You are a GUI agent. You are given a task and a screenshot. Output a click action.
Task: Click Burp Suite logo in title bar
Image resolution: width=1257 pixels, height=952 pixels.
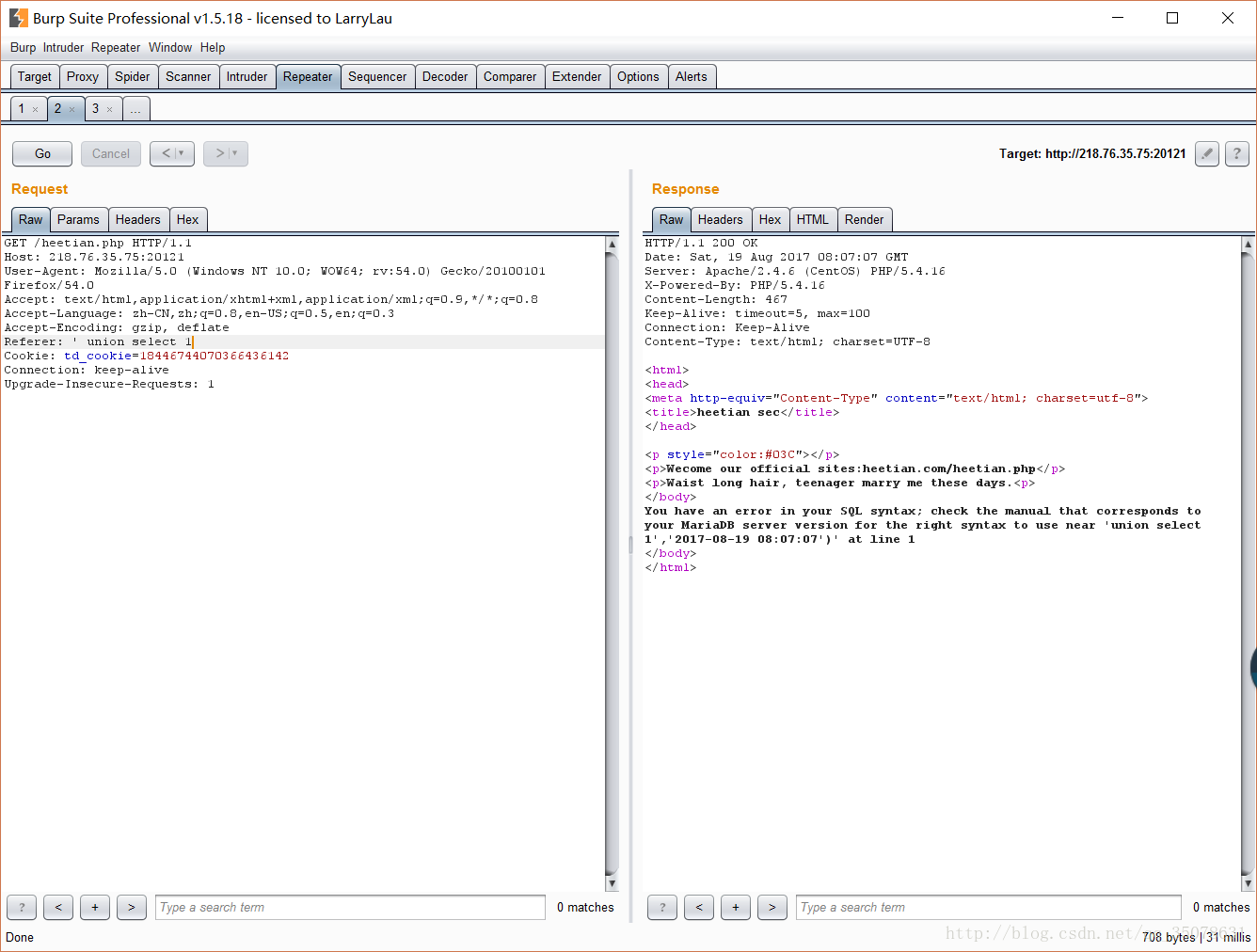pos(18,18)
